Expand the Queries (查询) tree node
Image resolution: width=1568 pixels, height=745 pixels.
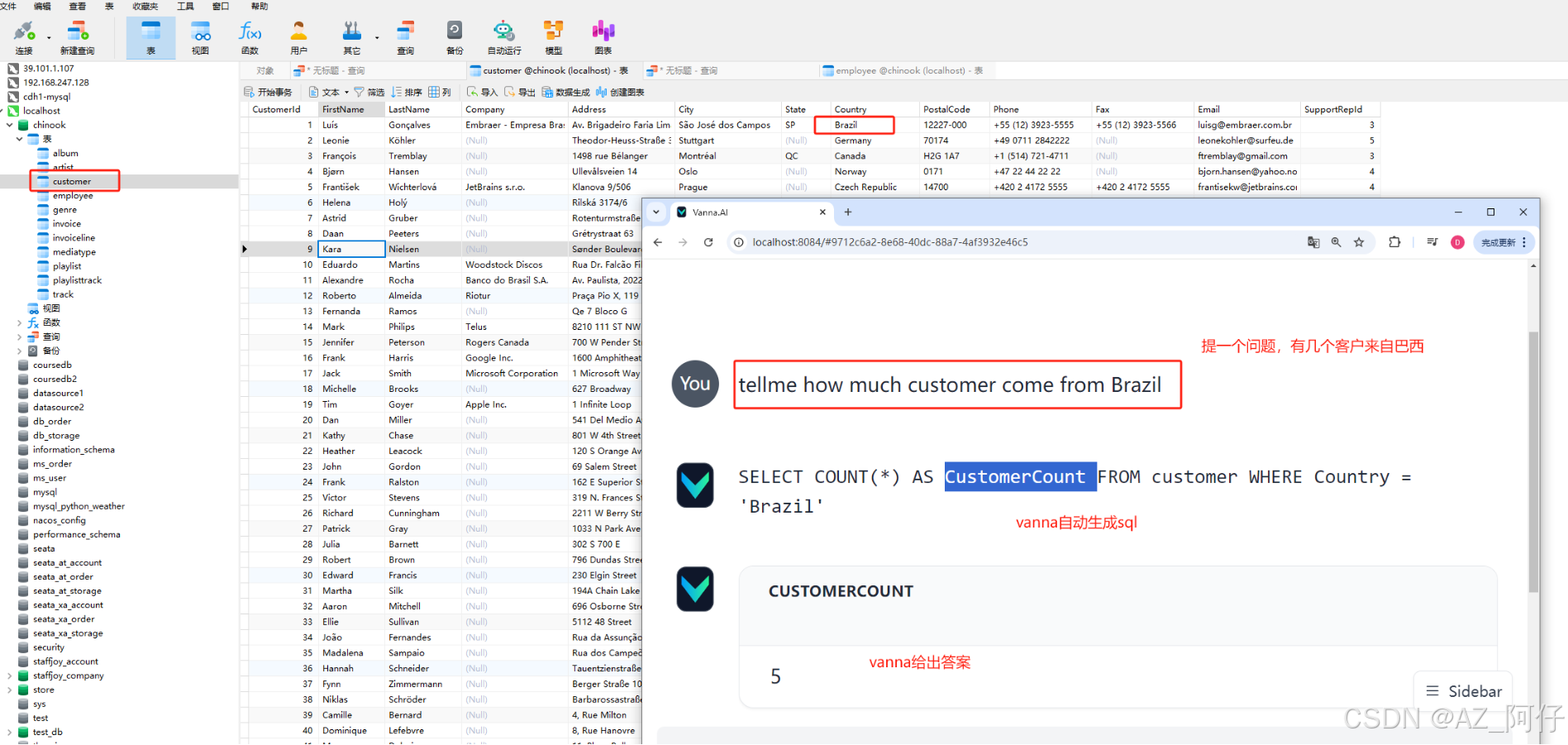point(19,337)
